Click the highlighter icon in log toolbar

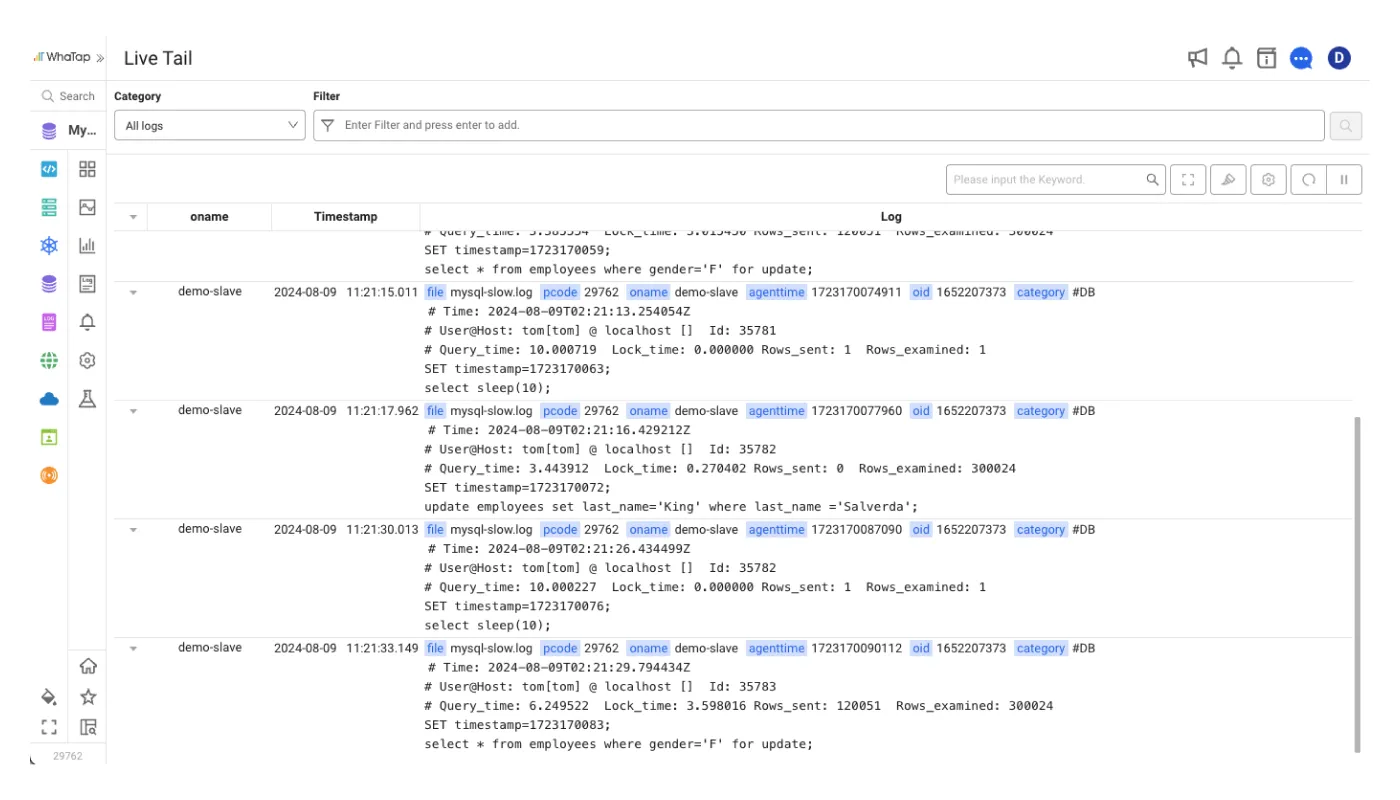pos(1228,180)
